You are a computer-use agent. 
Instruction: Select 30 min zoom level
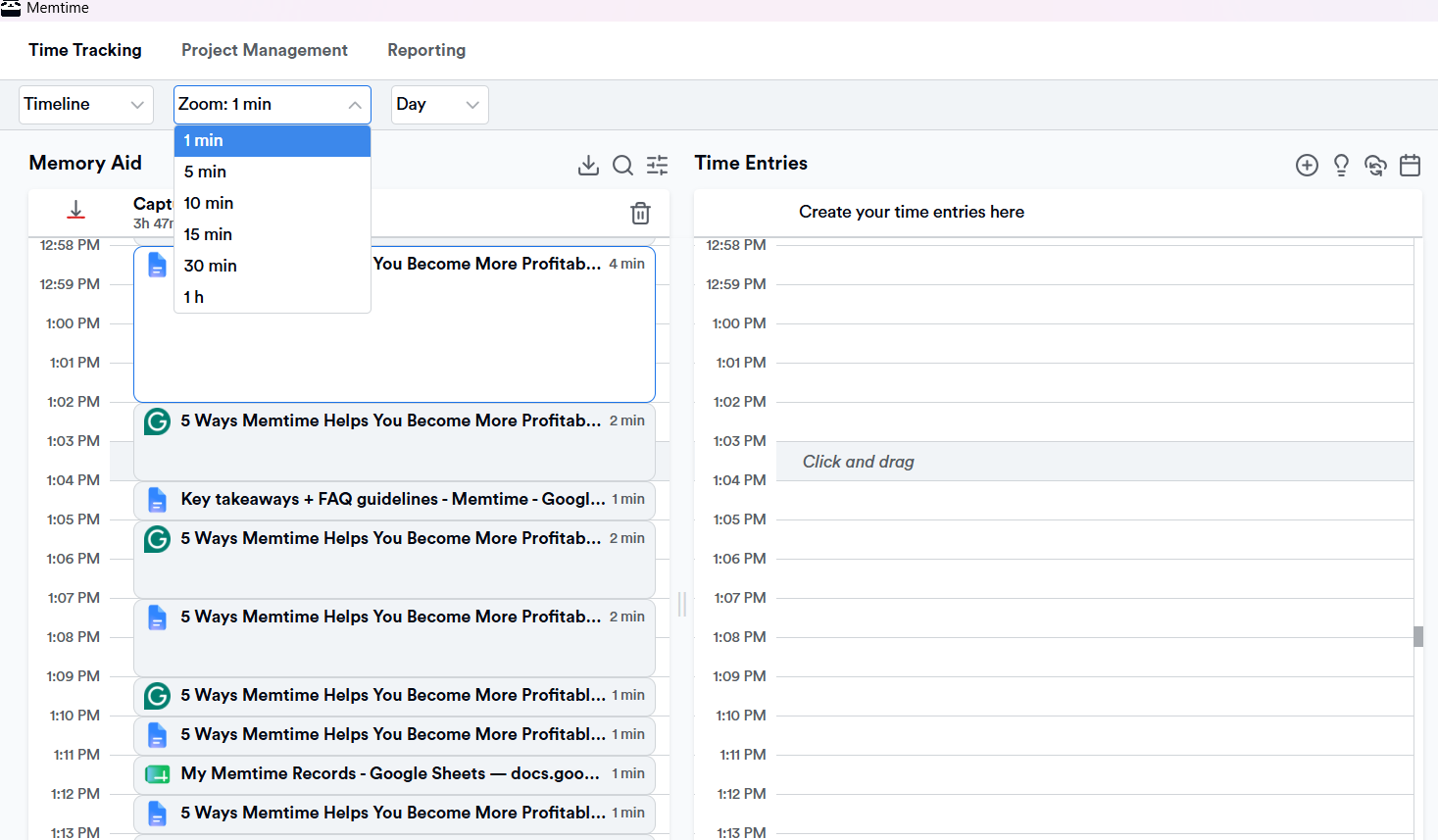(x=273, y=266)
